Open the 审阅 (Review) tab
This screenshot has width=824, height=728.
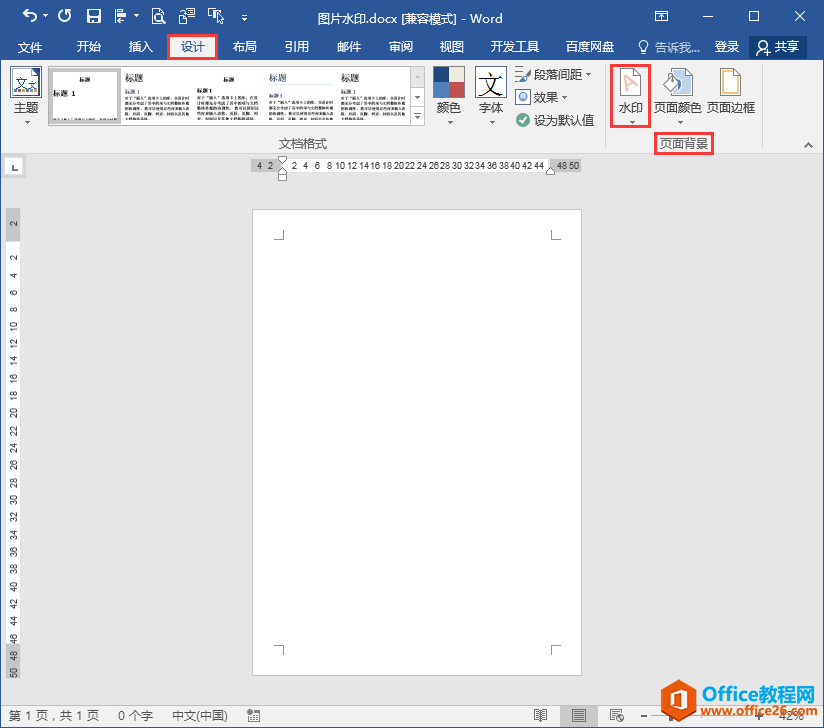[400, 47]
